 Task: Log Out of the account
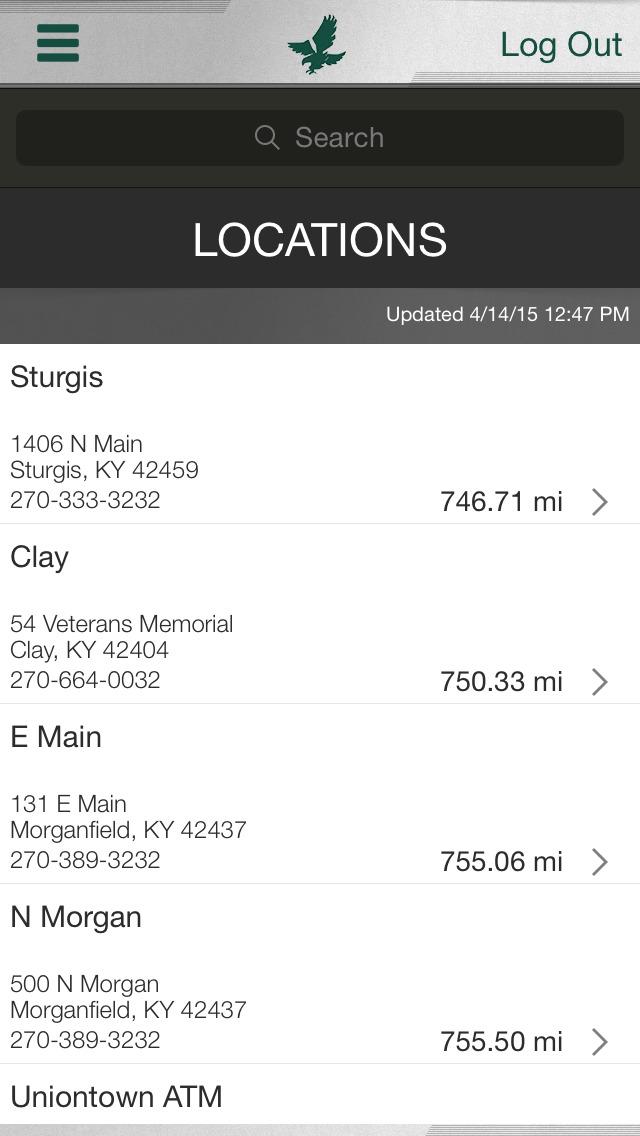coord(561,45)
